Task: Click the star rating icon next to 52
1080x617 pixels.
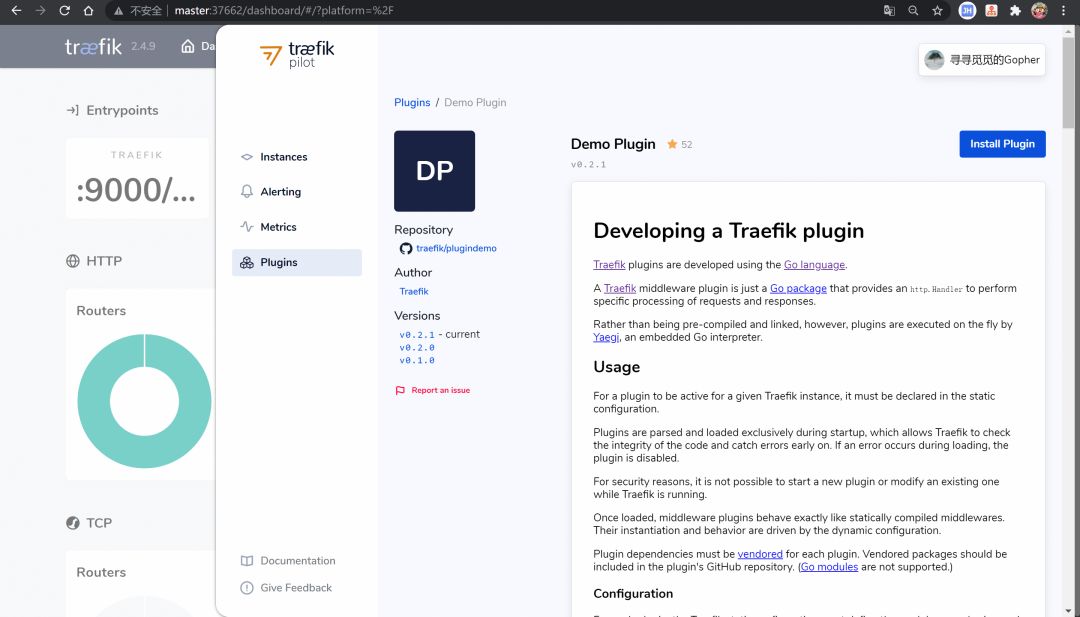Action: pyautogui.click(x=672, y=144)
